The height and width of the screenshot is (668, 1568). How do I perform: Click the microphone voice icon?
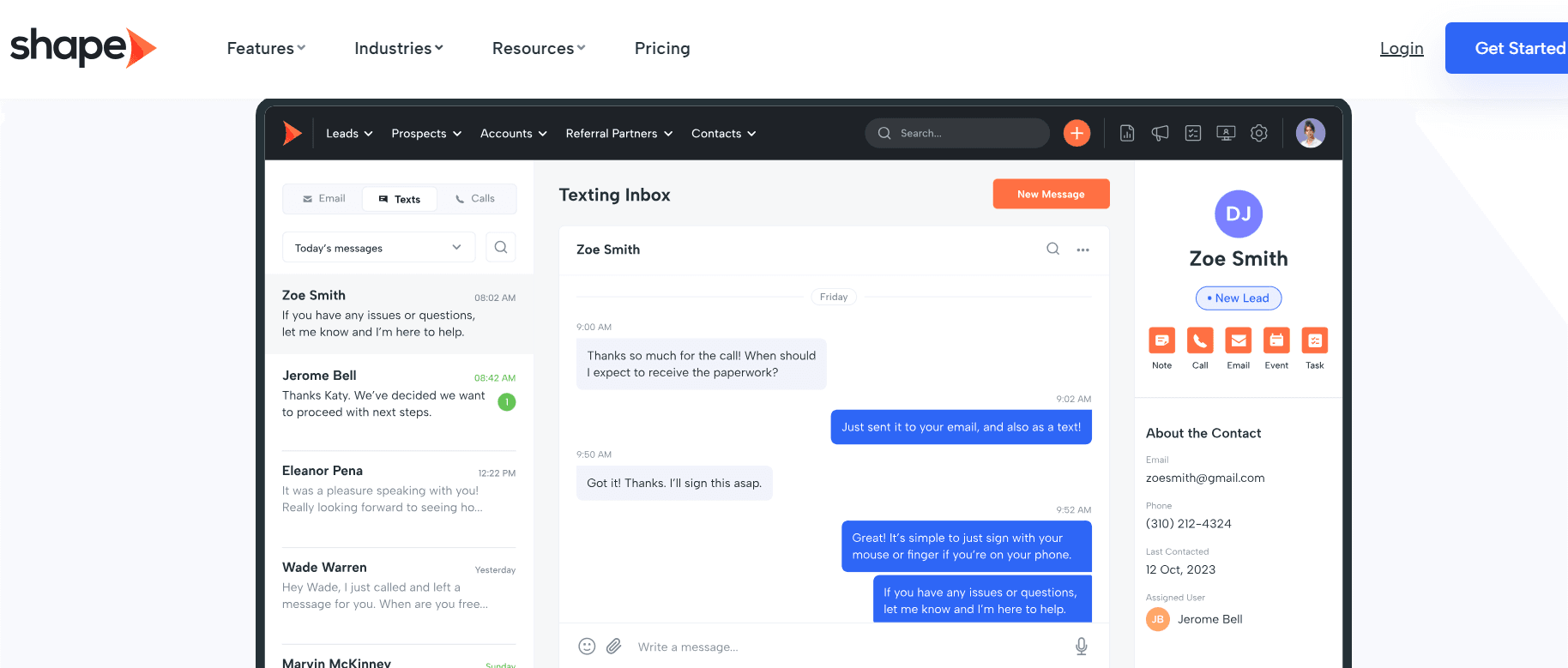pos(1082,647)
